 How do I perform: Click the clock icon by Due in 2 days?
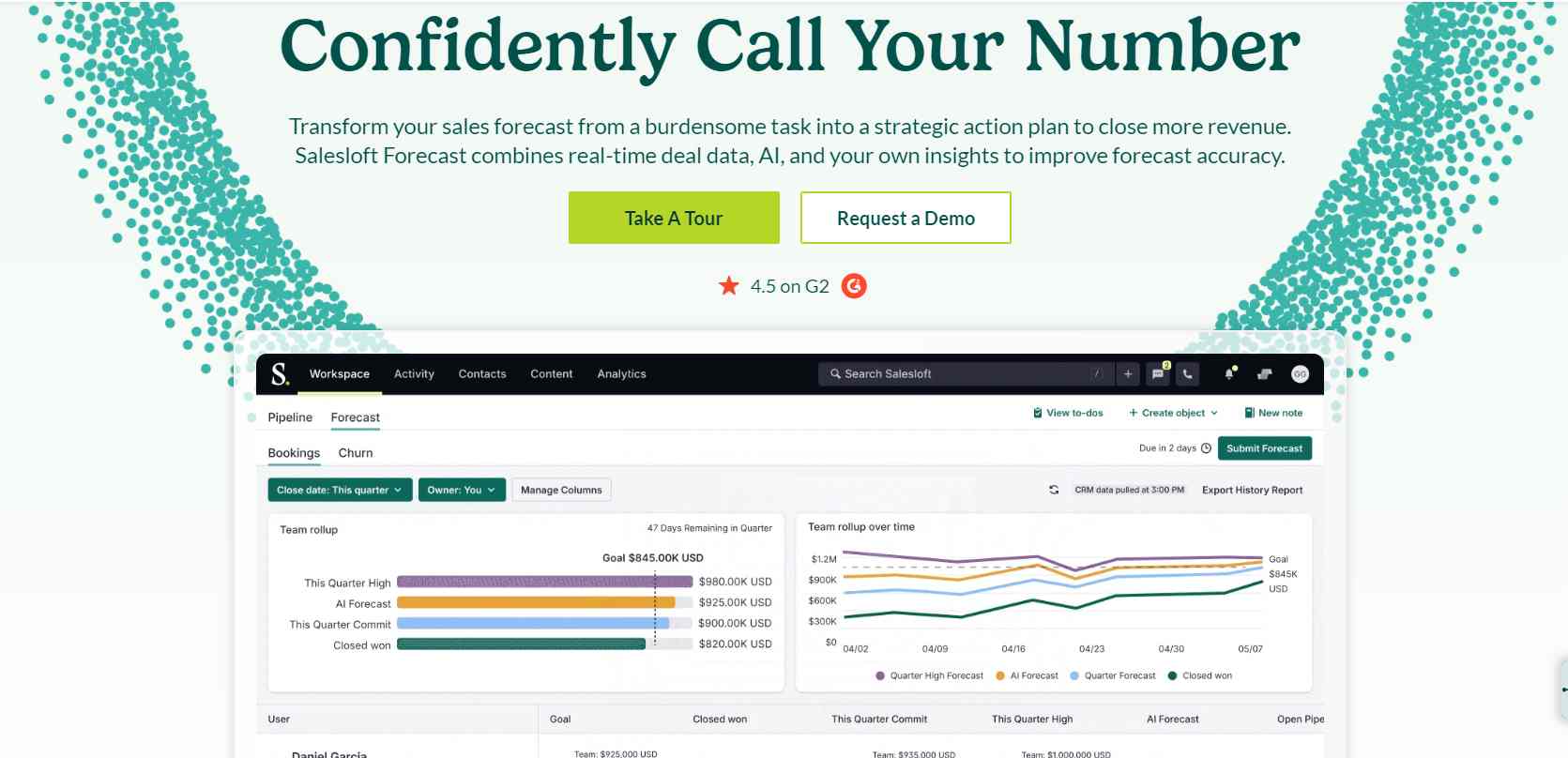[x=1206, y=448]
